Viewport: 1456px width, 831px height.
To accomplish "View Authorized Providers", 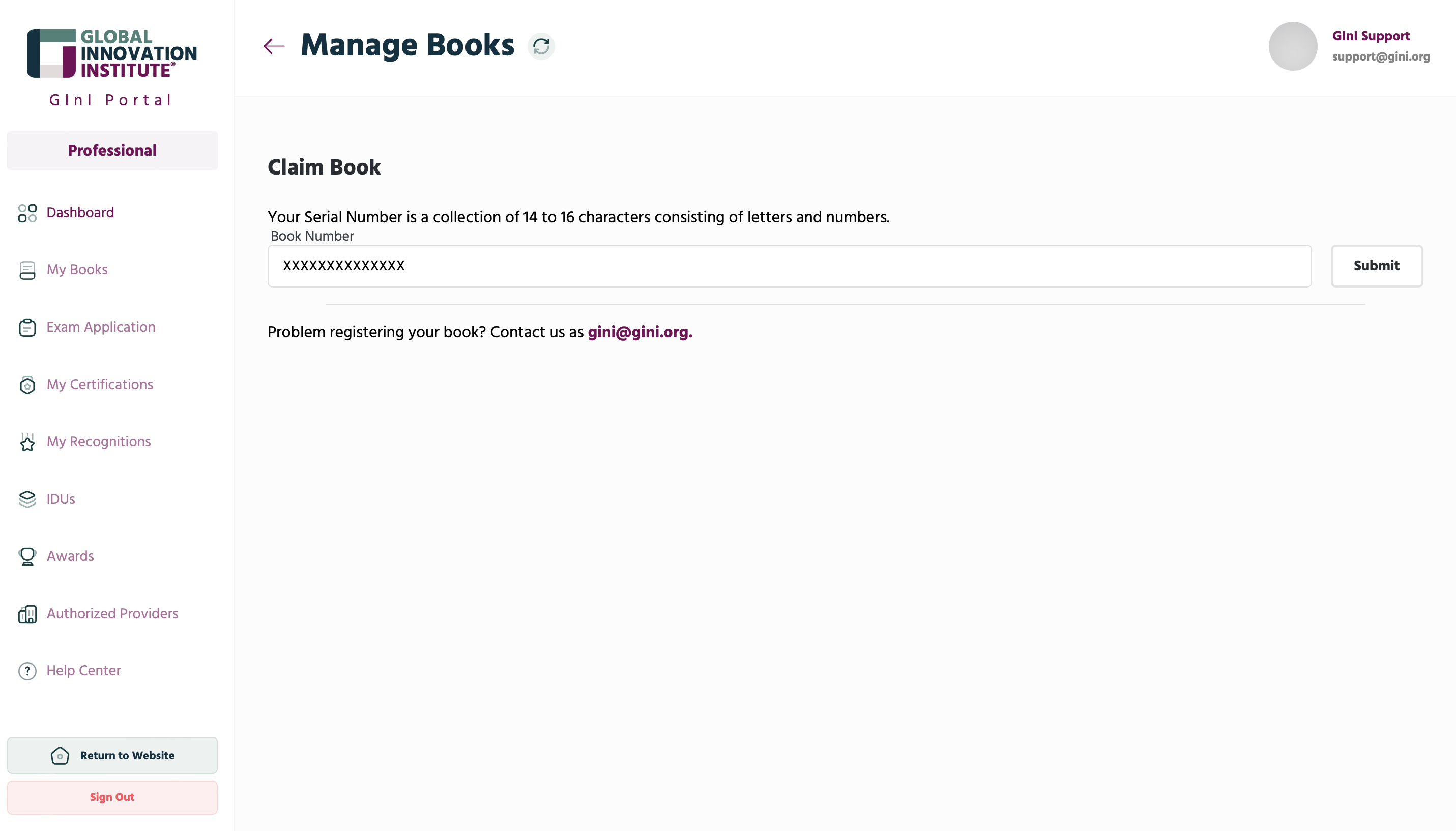I will (112, 614).
